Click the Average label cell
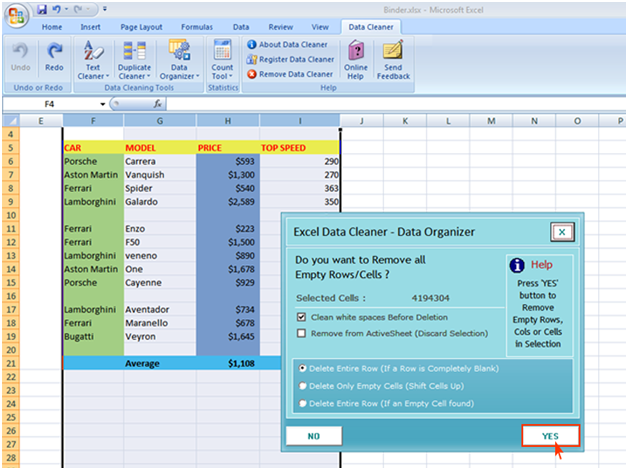This screenshot has height=470, width=628. [160, 363]
